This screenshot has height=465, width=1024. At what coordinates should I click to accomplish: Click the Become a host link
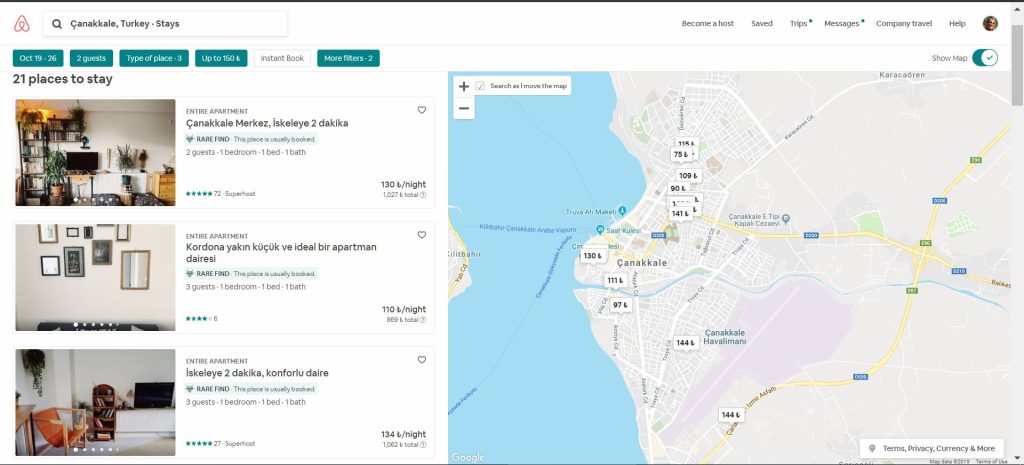[707, 23]
